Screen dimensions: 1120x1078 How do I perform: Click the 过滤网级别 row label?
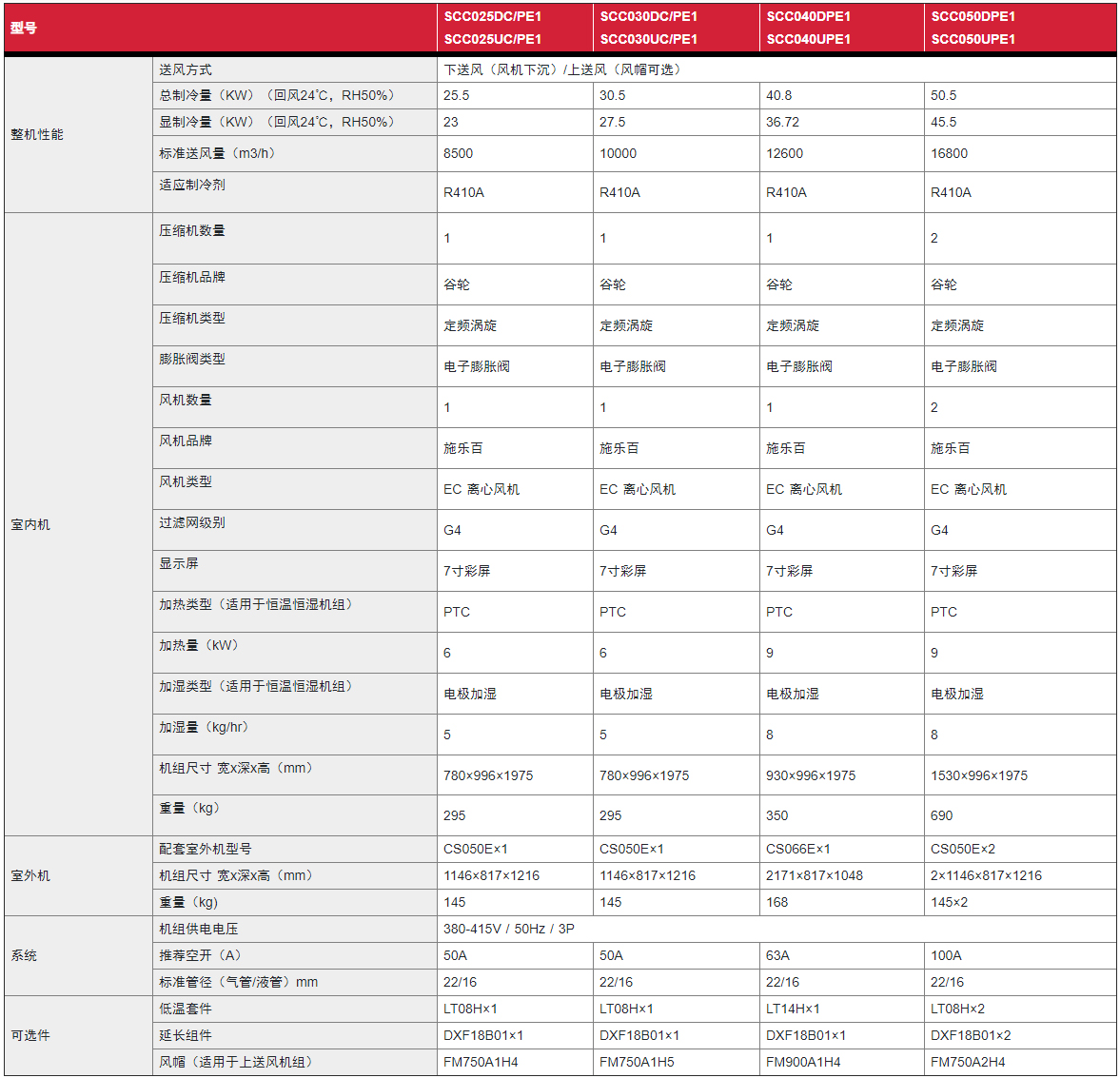coord(192,522)
